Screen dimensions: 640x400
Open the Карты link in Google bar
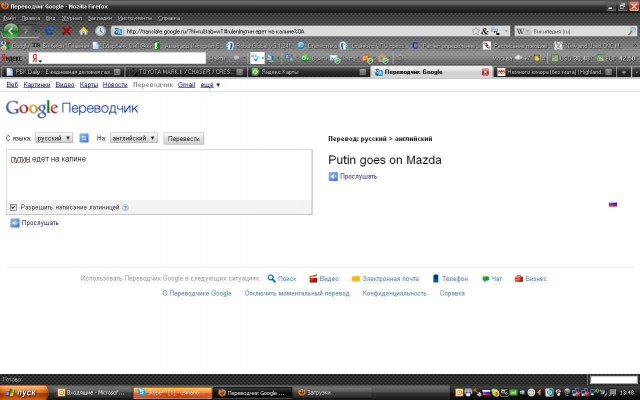click(89, 85)
